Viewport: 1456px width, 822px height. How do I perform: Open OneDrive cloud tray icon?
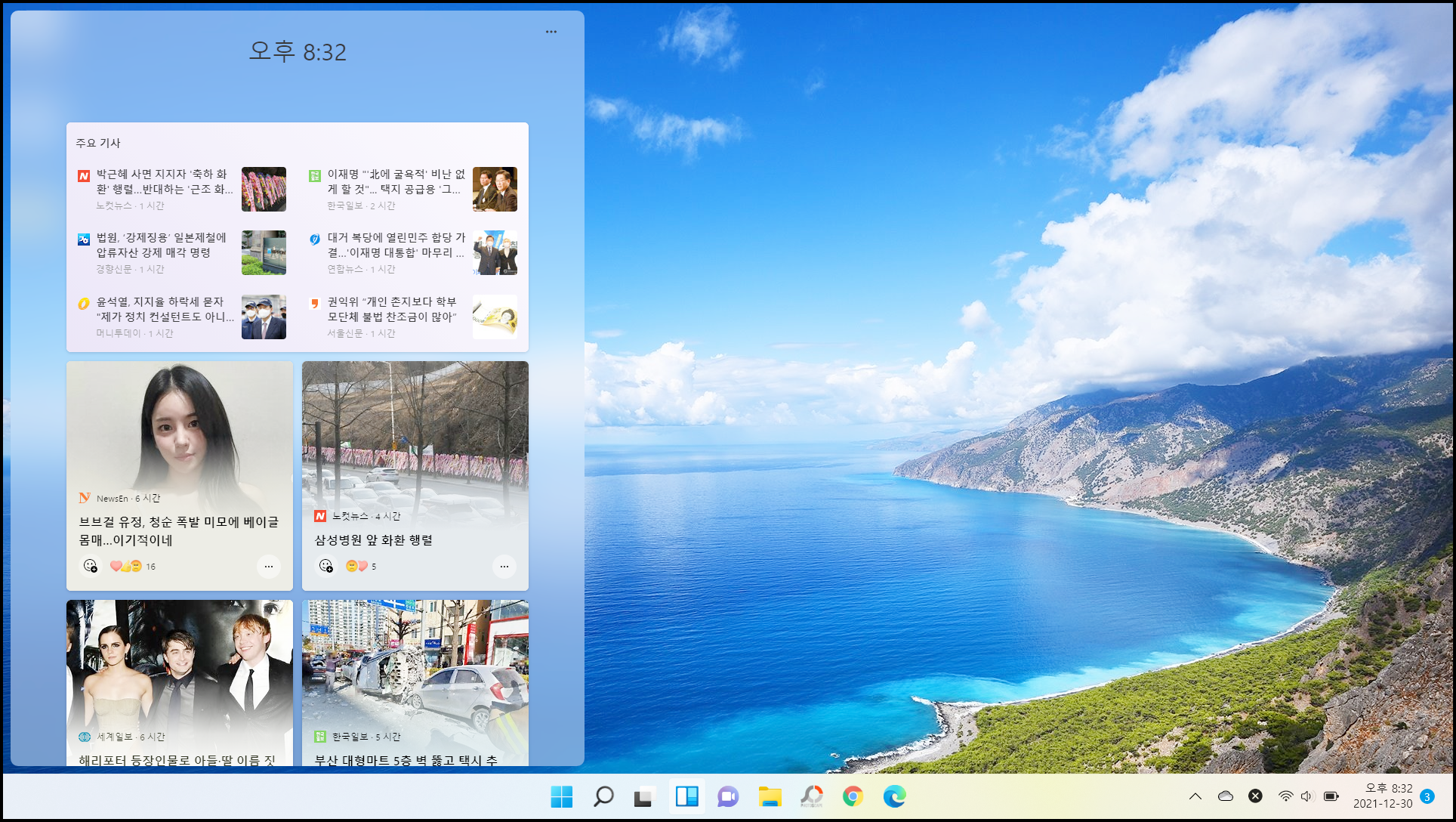1226,796
